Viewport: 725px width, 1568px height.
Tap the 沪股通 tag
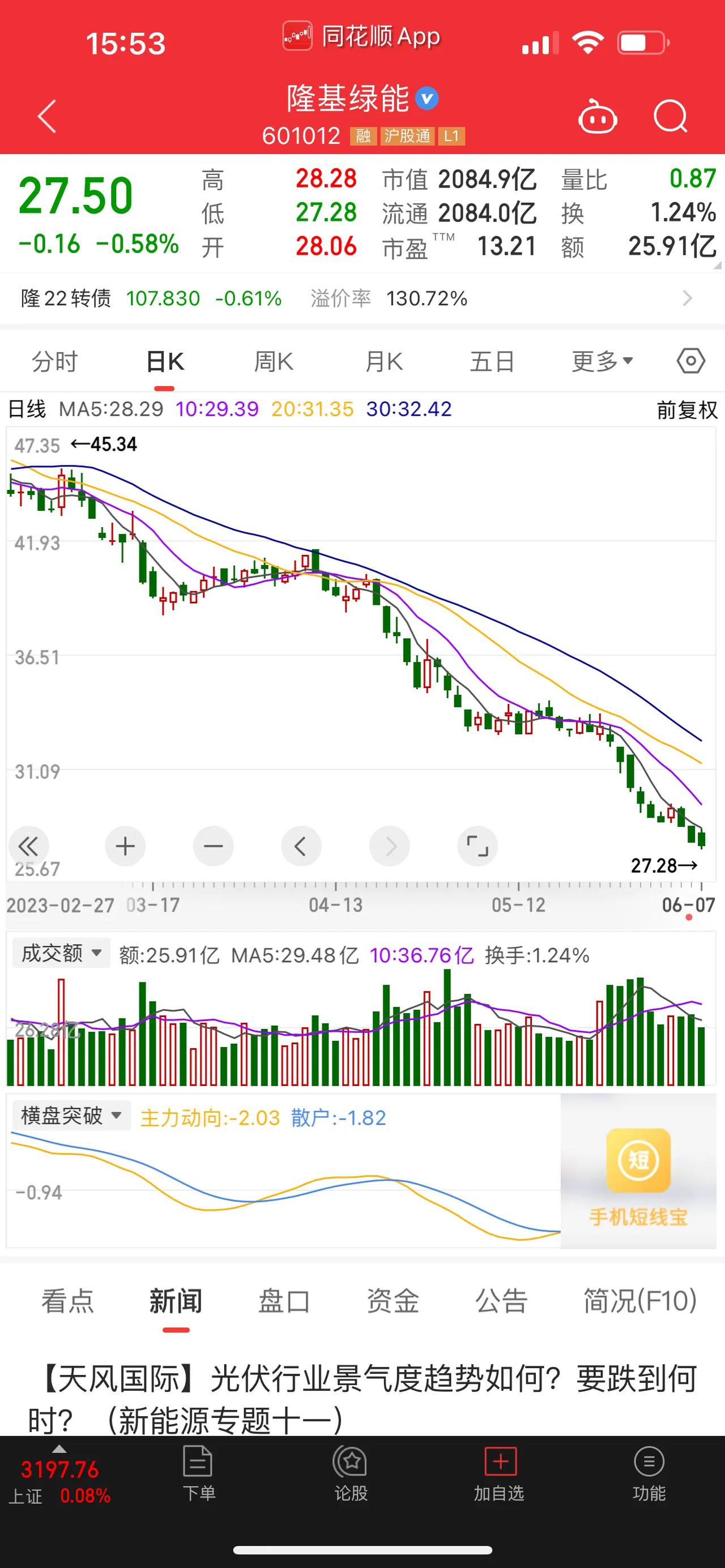407,136
